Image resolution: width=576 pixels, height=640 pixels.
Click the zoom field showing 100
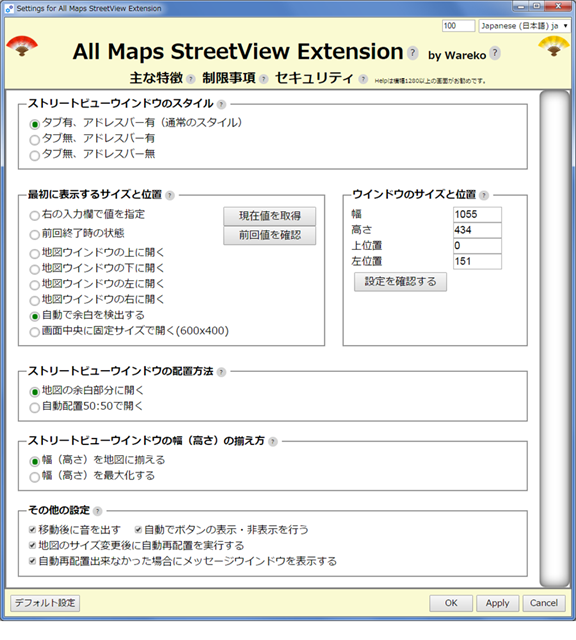click(x=458, y=26)
